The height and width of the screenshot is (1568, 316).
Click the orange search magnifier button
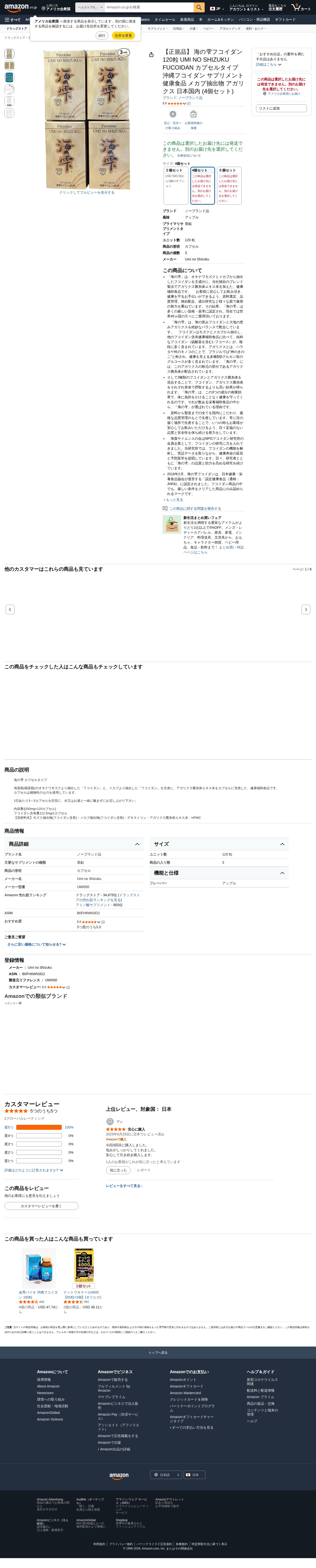click(199, 7)
